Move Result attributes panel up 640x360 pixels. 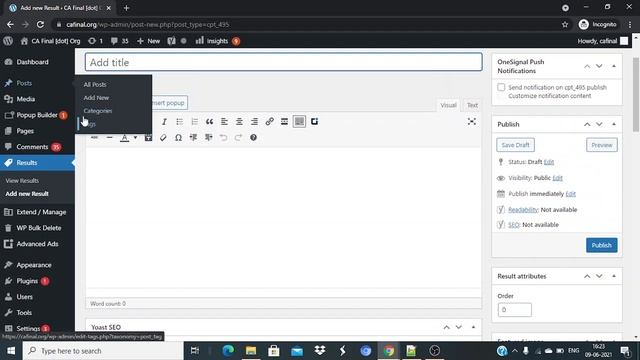click(x=587, y=276)
